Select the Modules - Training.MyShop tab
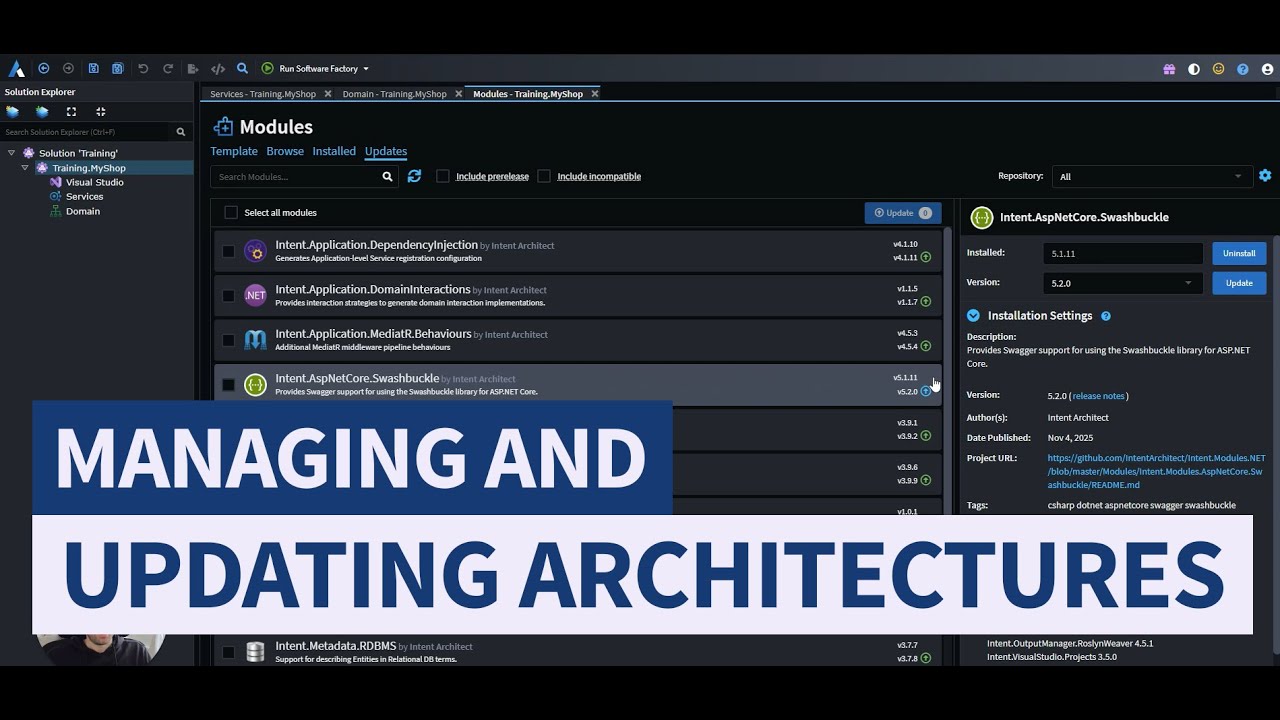 [528, 94]
